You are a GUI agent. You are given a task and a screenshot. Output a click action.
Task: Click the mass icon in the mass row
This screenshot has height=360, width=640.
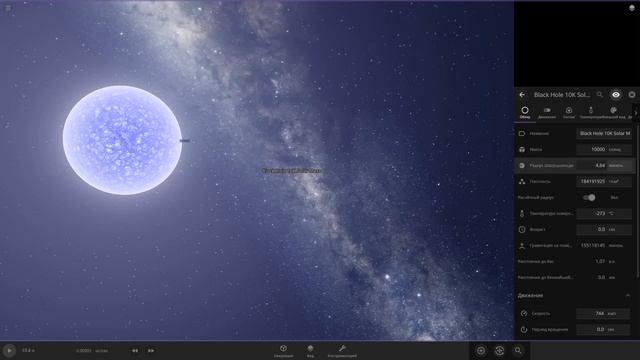click(x=522, y=149)
